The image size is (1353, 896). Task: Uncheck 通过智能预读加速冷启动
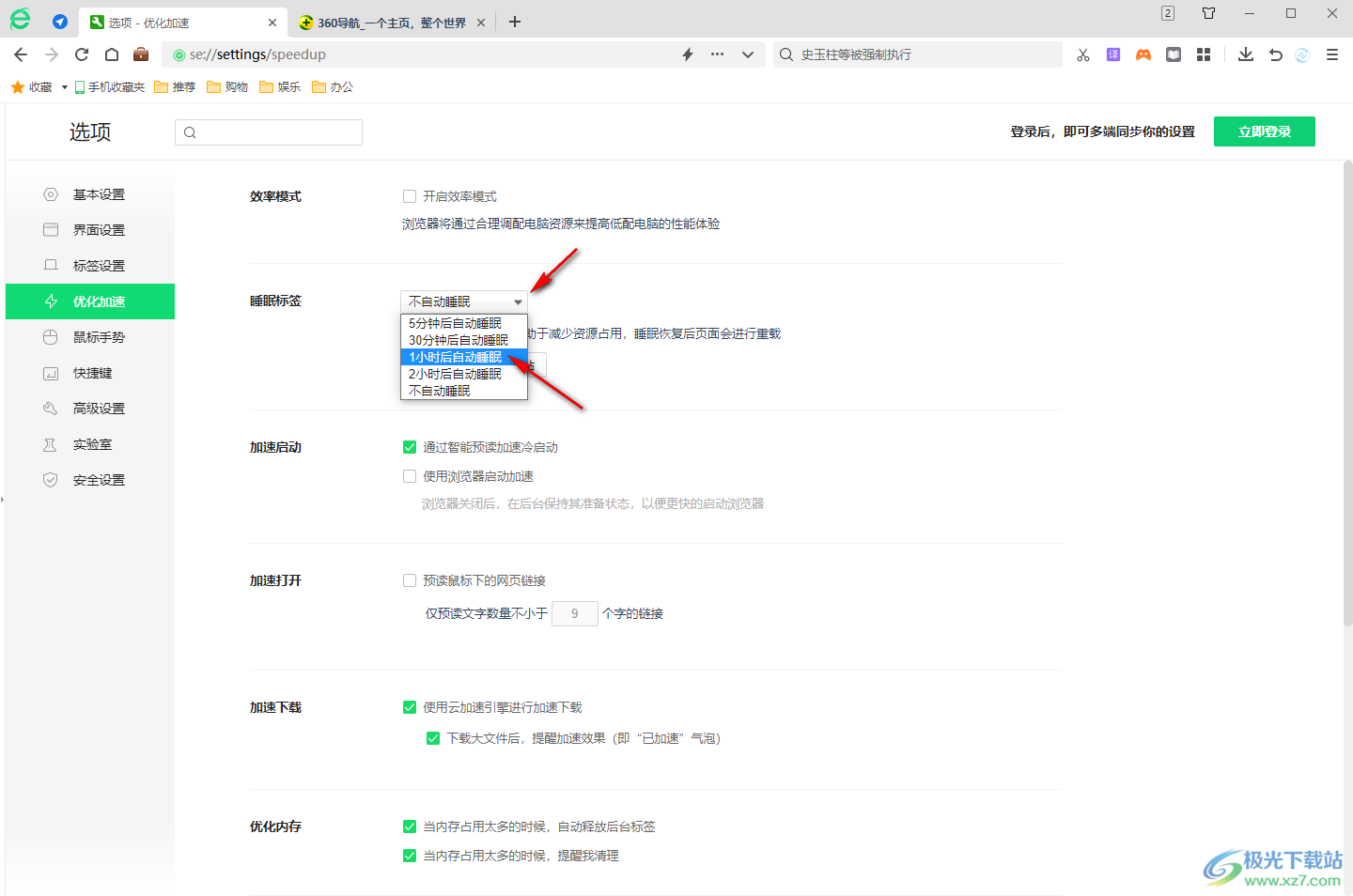point(410,447)
